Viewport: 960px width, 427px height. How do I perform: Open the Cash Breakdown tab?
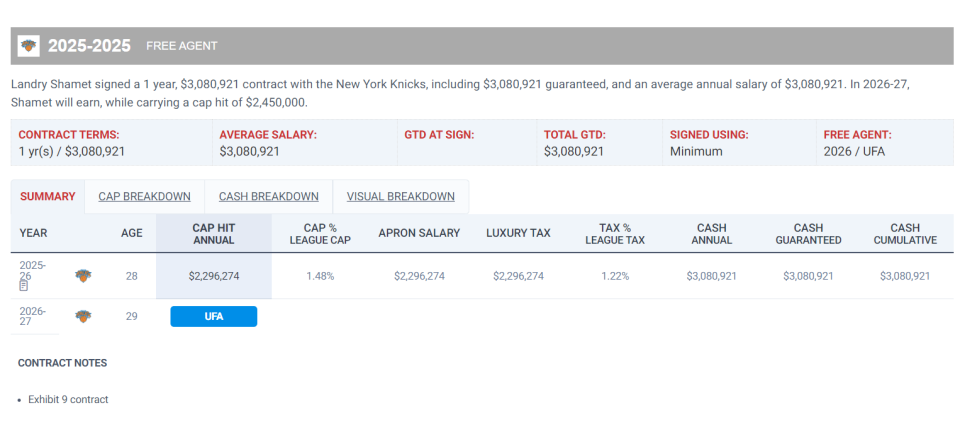(x=269, y=197)
